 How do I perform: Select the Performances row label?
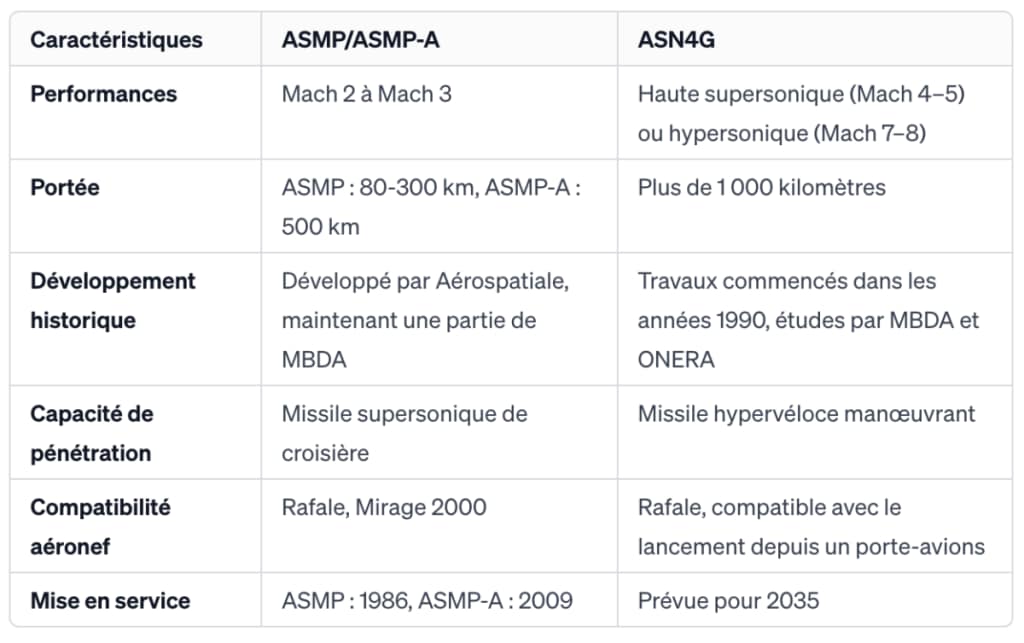point(104,94)
